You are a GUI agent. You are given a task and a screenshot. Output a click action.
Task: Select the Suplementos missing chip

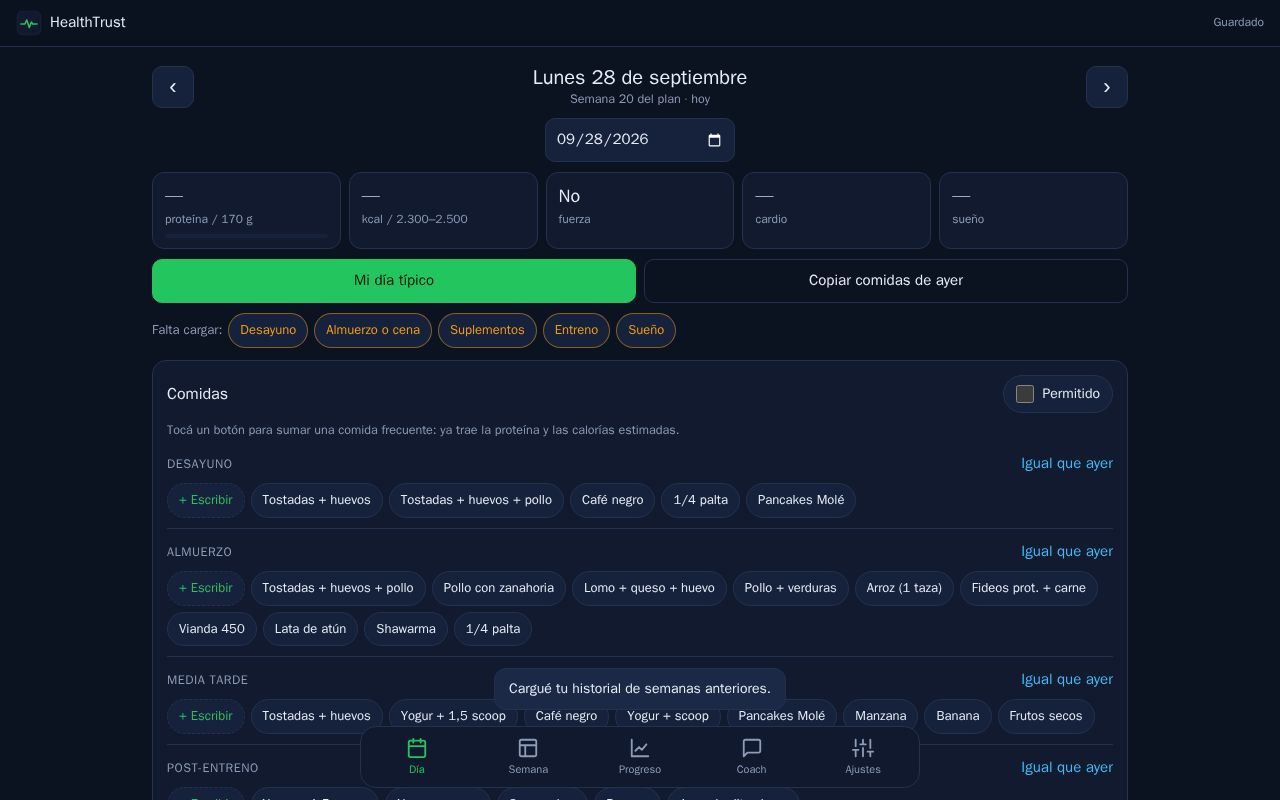(487, 330)
